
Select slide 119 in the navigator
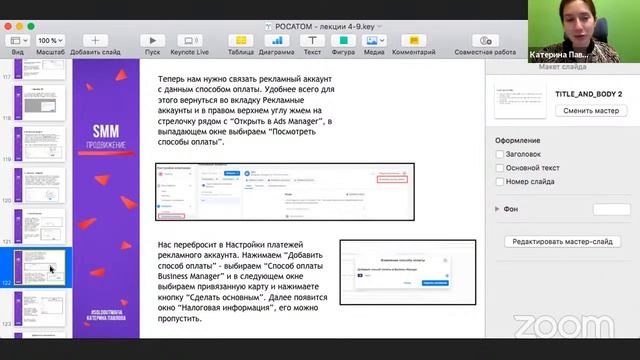40,144
